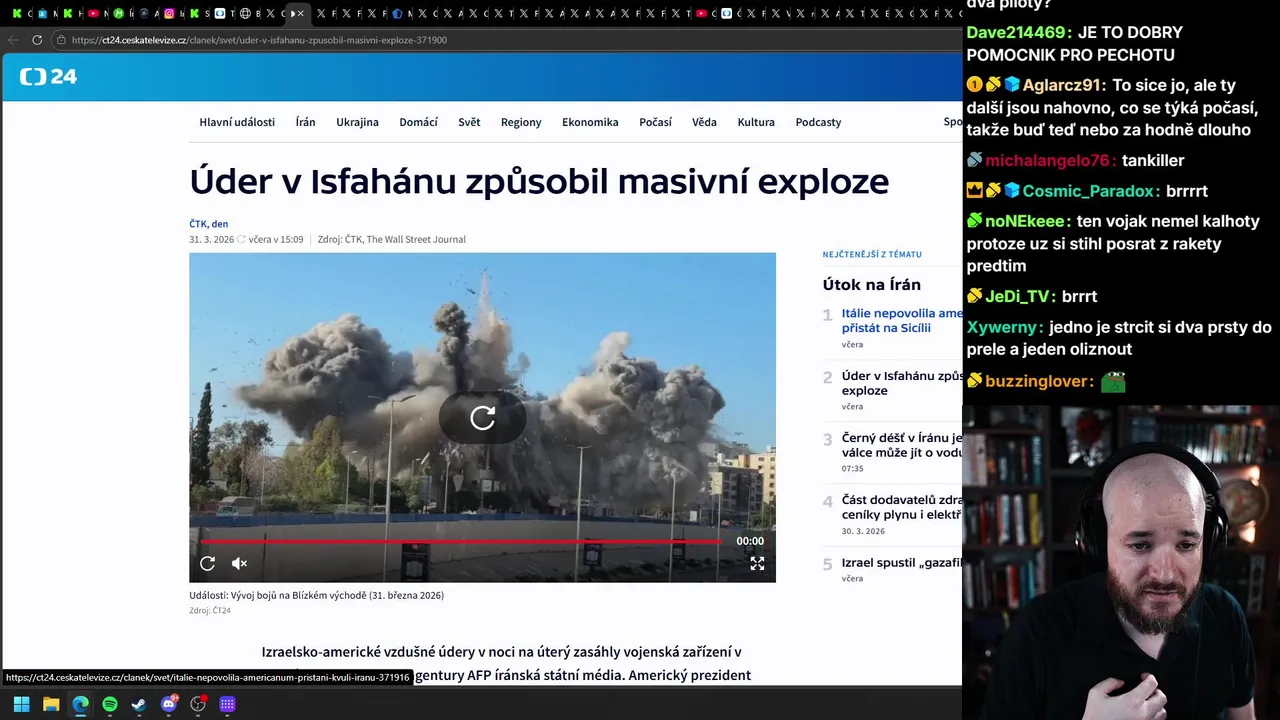The width and height of the screenshot is (1280, 720).
Task: Replay the video with center reload button
Action: 482,418
